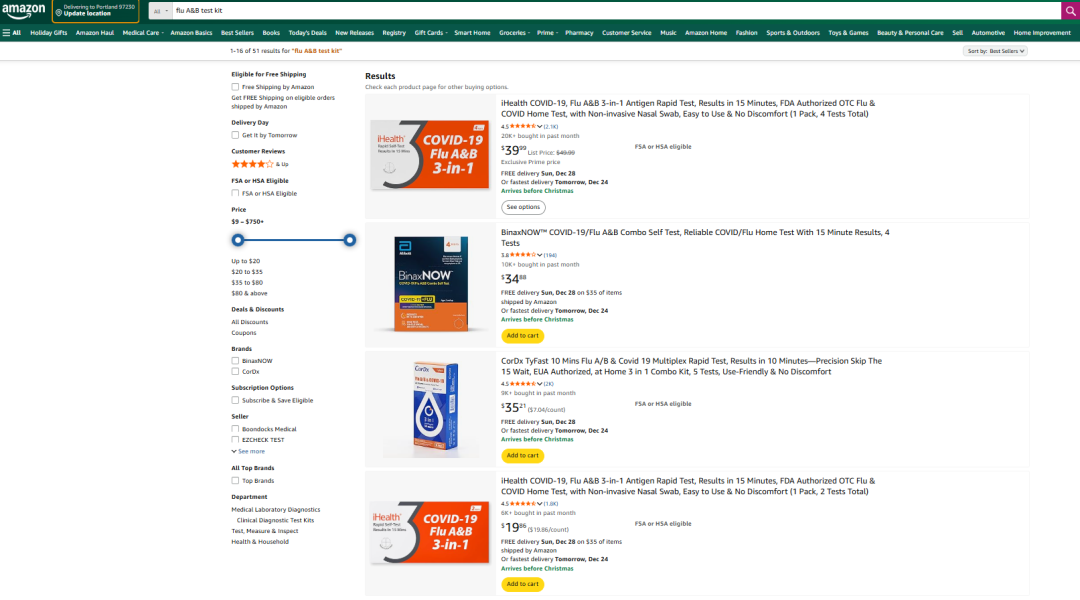The image size is (1080, 600).
Task: Click See options for iHealth 4-test kit
Action: point(523,207)
